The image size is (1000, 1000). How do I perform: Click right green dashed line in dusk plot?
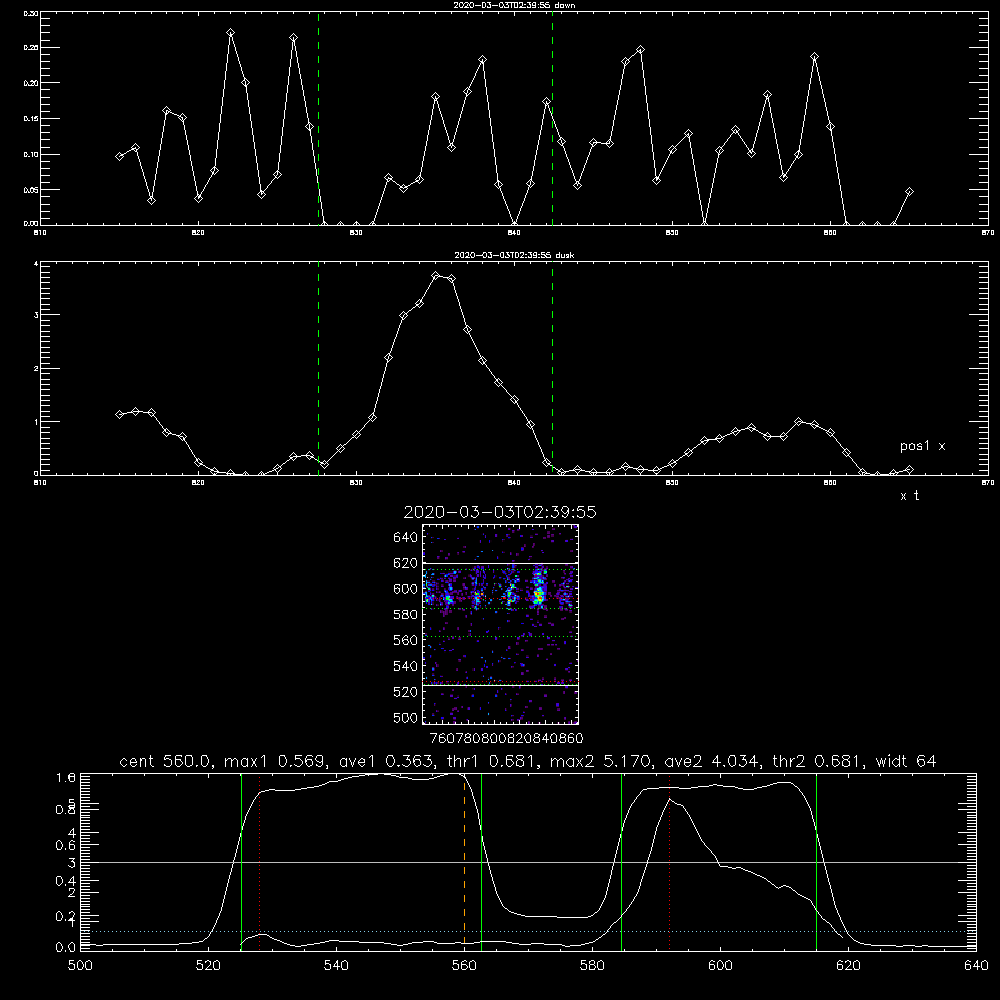[552, 368]
